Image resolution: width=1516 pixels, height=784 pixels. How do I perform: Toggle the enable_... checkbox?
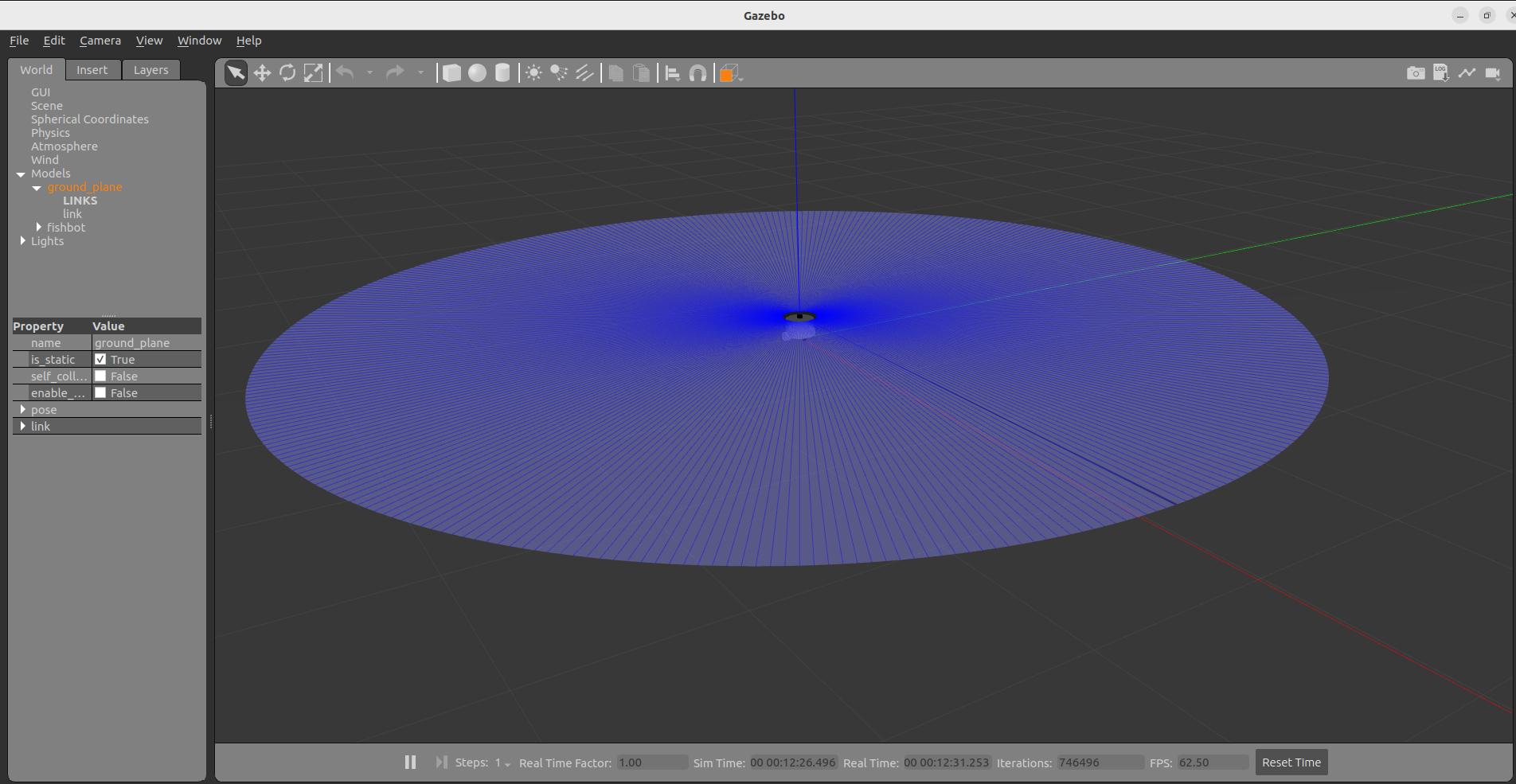pyautogui.click(x=100, y=392)
